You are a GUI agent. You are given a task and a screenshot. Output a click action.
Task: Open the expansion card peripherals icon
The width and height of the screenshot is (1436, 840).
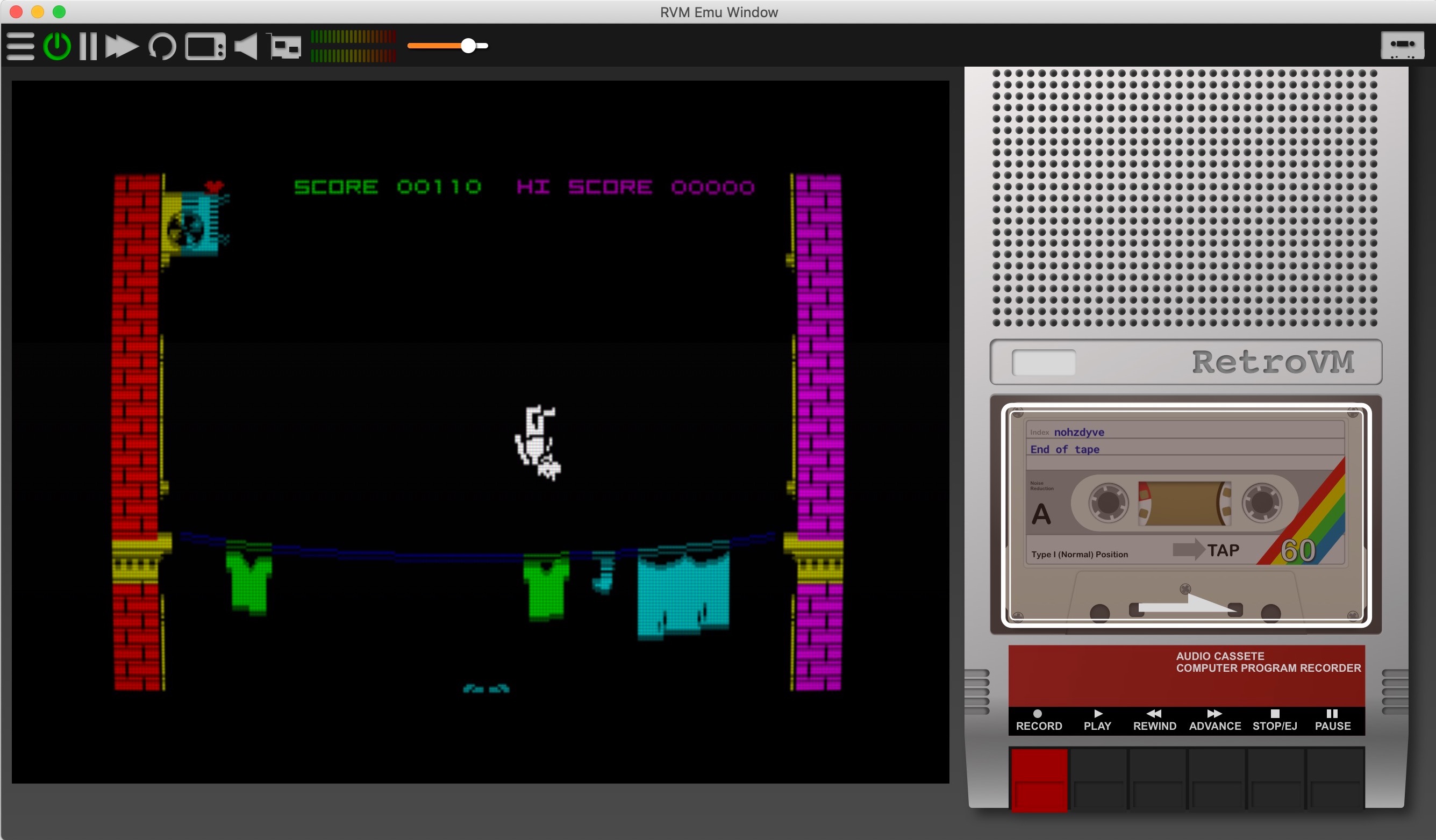click(285, 46)
